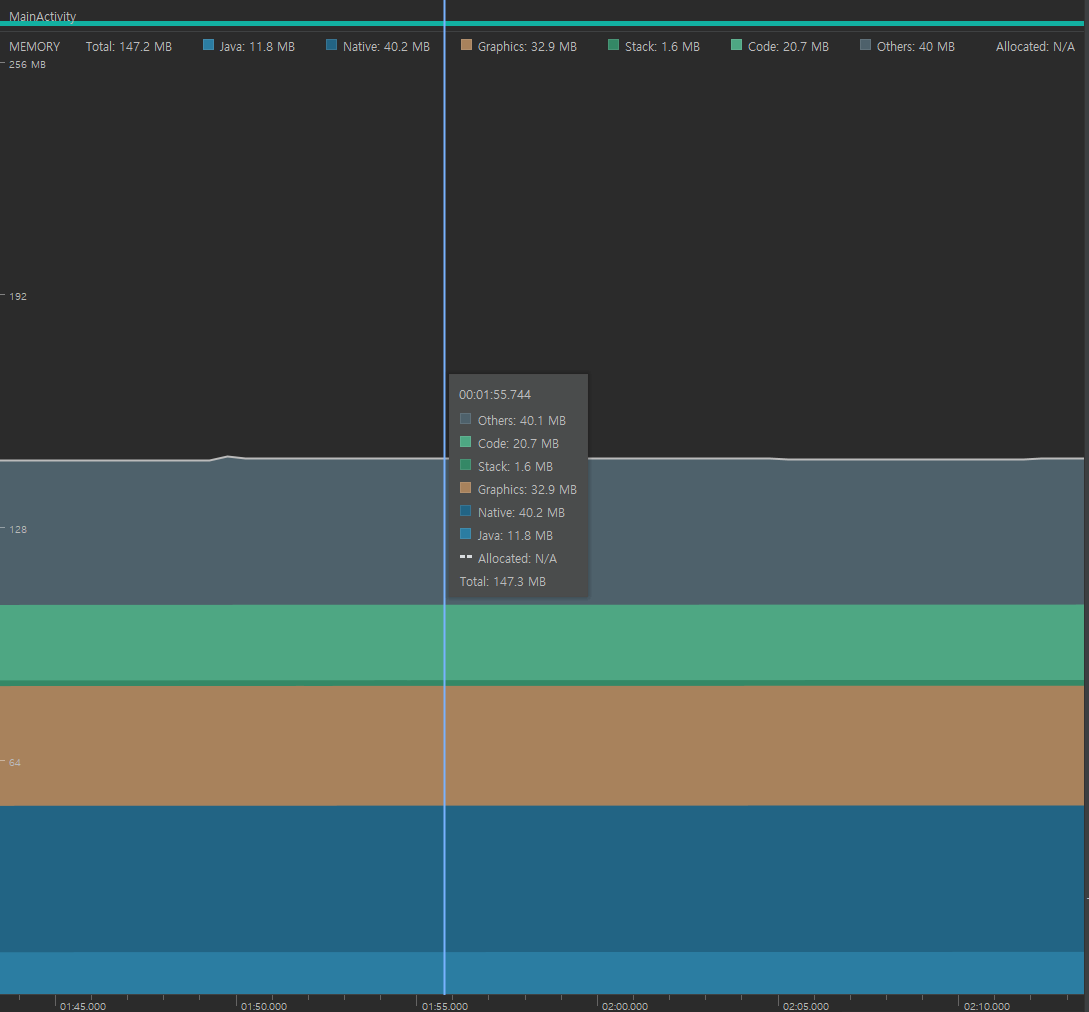This screenshot has width=1089, height=1012.
Task: Click the Native legend color swatch
Action: tap(331, 45)
